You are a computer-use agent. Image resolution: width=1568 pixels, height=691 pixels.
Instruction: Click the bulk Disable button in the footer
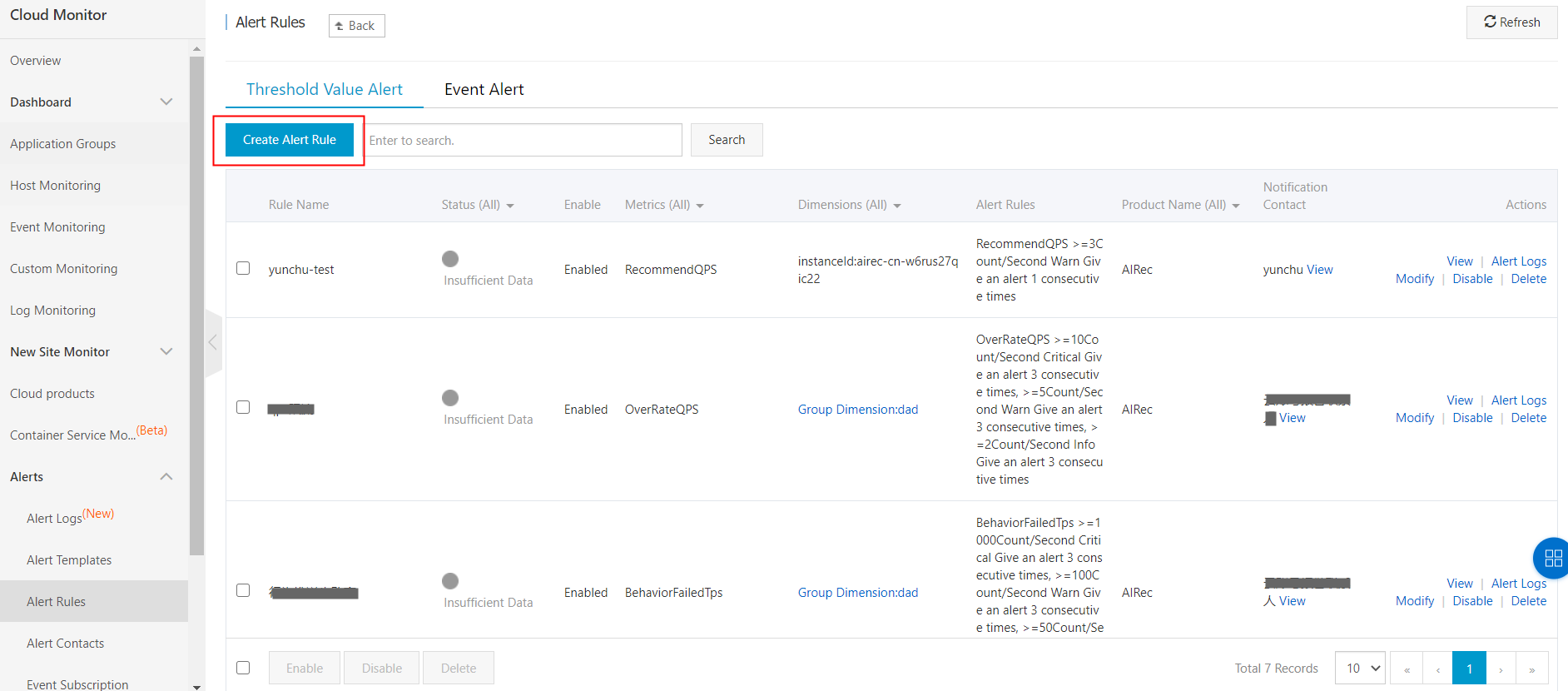(x=382, y=668)
